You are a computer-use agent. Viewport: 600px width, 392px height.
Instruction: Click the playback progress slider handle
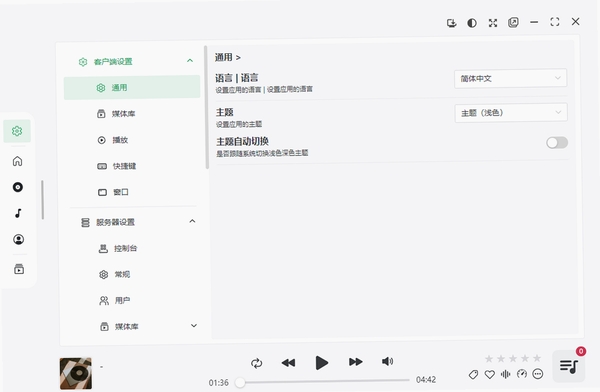click(240, 382)
